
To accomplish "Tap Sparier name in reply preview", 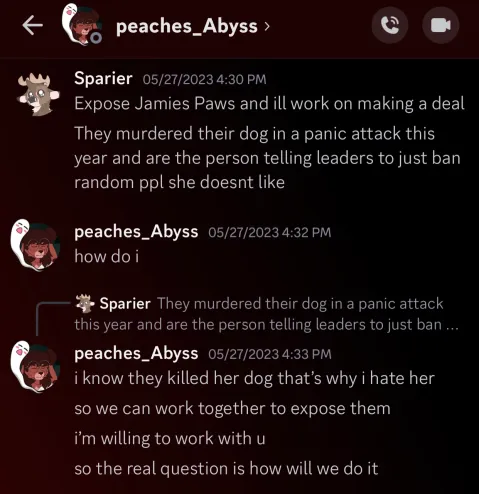I will point(125,304).
